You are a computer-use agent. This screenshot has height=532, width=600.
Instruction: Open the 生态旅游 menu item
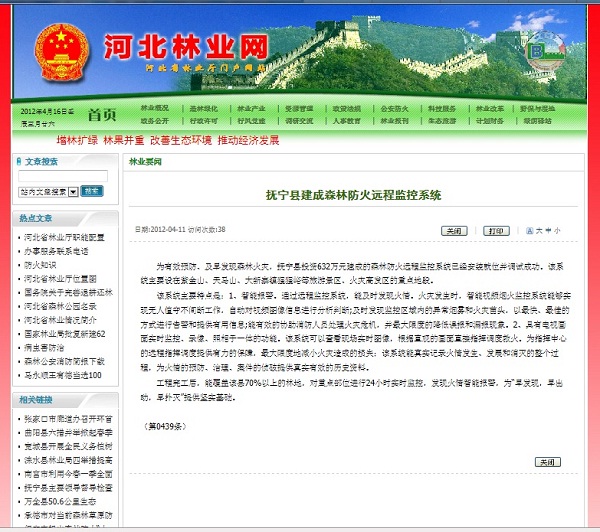pos(442,121)
